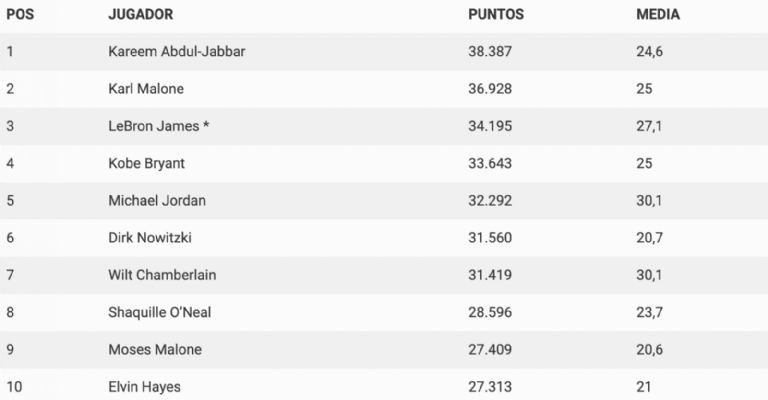The width and height of the screenshot is (768, 400).
Task: Click on Kareem Abdul-Jabbar's name
Action: pos(176,52)
